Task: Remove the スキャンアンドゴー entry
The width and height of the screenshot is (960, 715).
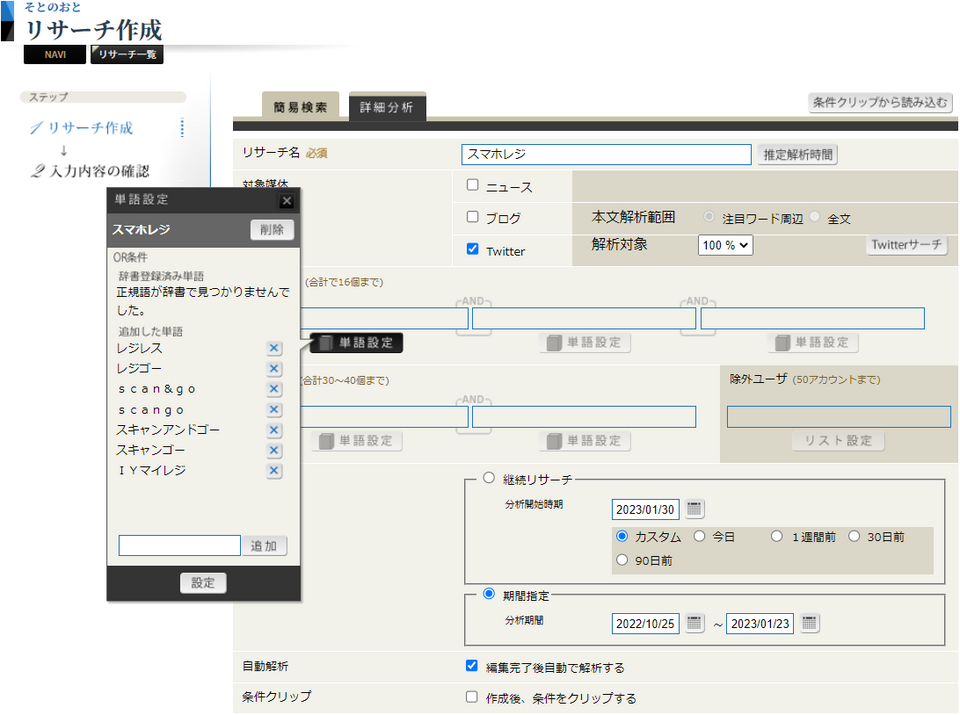Action: click(x=274, y=430)
